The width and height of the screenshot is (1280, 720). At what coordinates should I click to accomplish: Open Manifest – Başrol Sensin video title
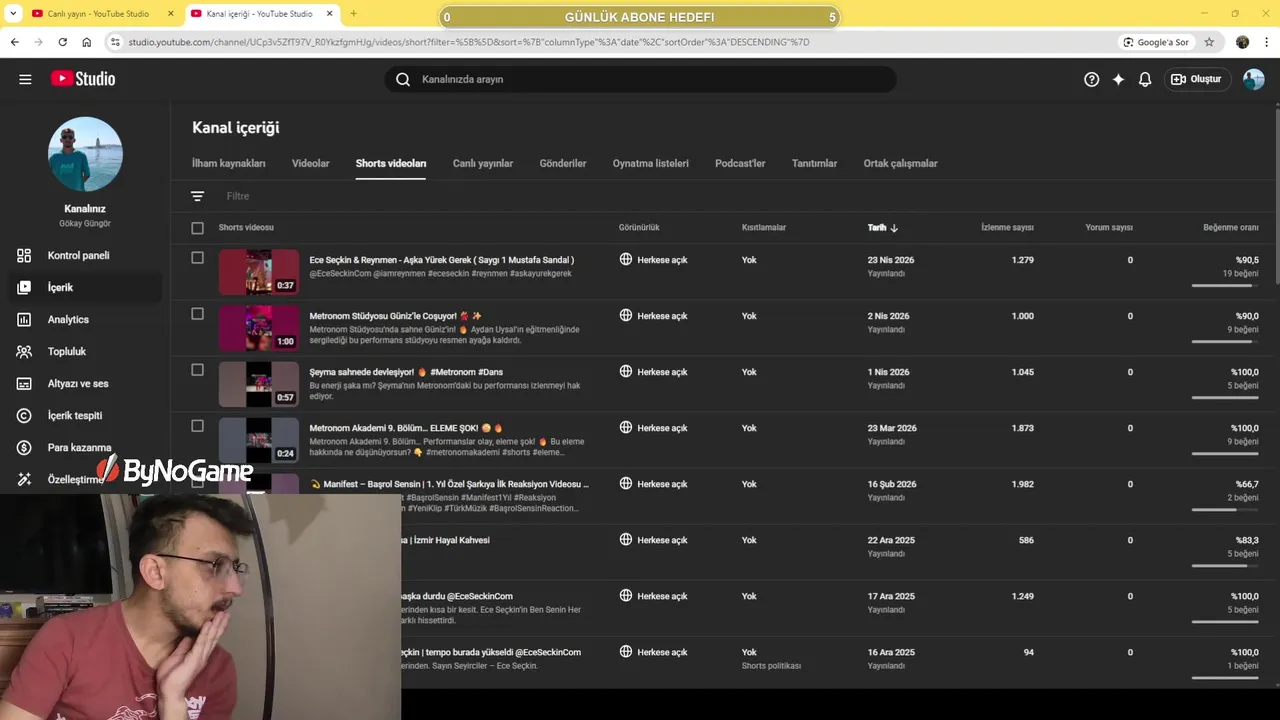(x=449, y=484)
